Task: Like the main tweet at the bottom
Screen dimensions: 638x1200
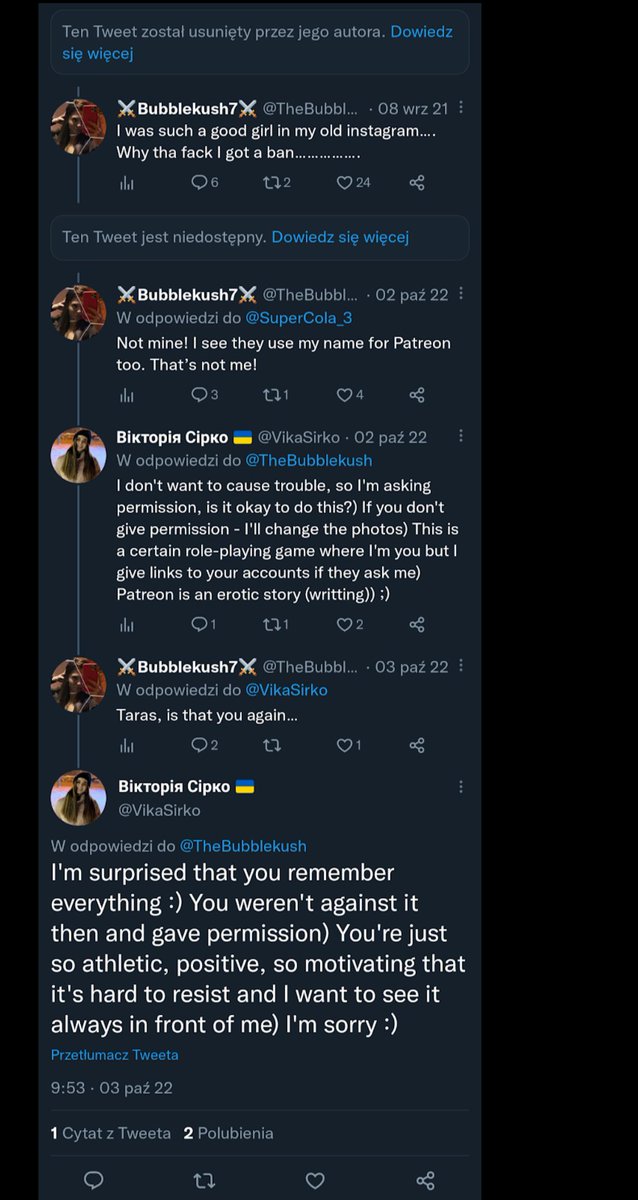Action: pos(314,1180)
